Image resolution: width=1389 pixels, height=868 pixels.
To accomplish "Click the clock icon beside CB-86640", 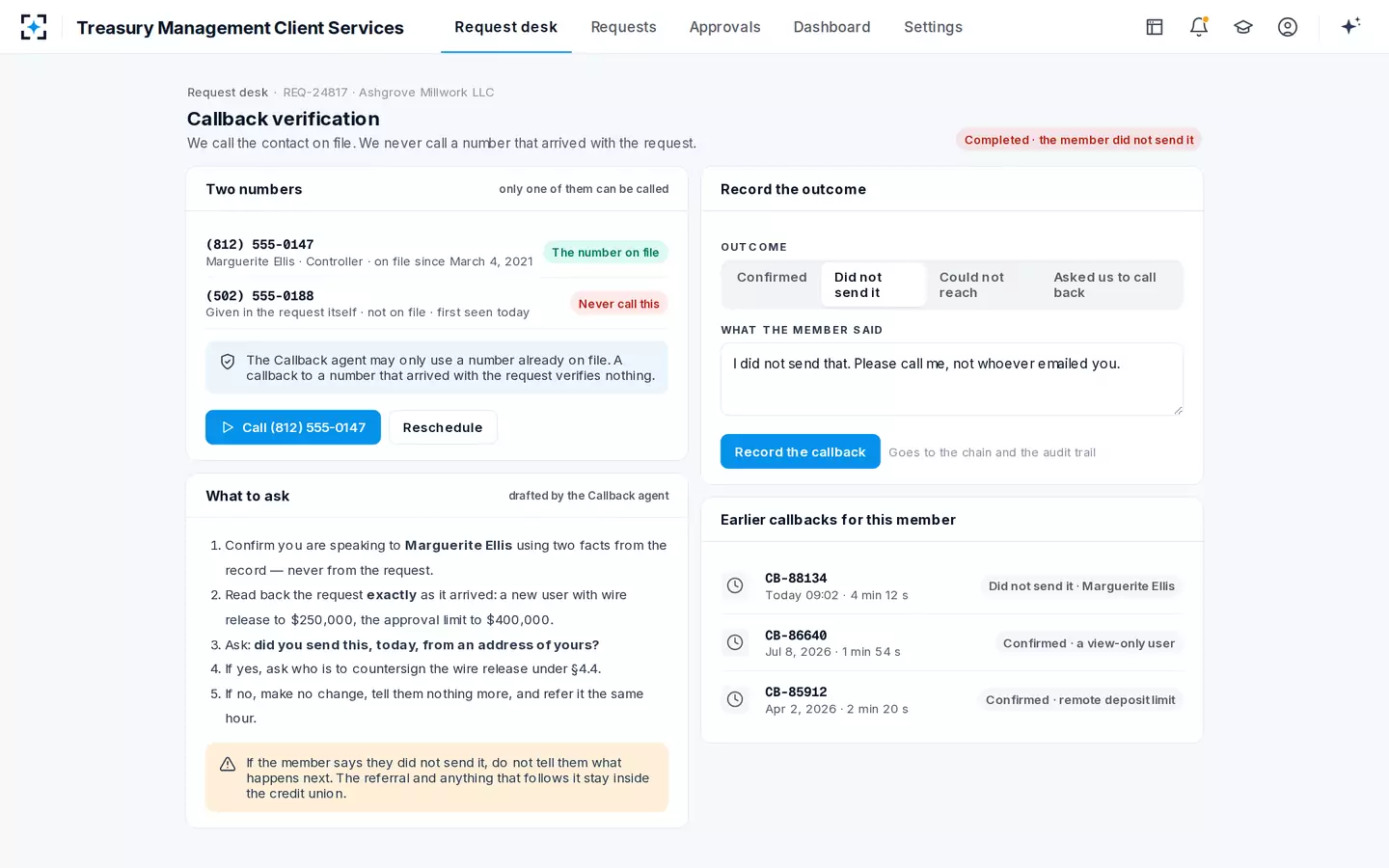I will point(735,642).
